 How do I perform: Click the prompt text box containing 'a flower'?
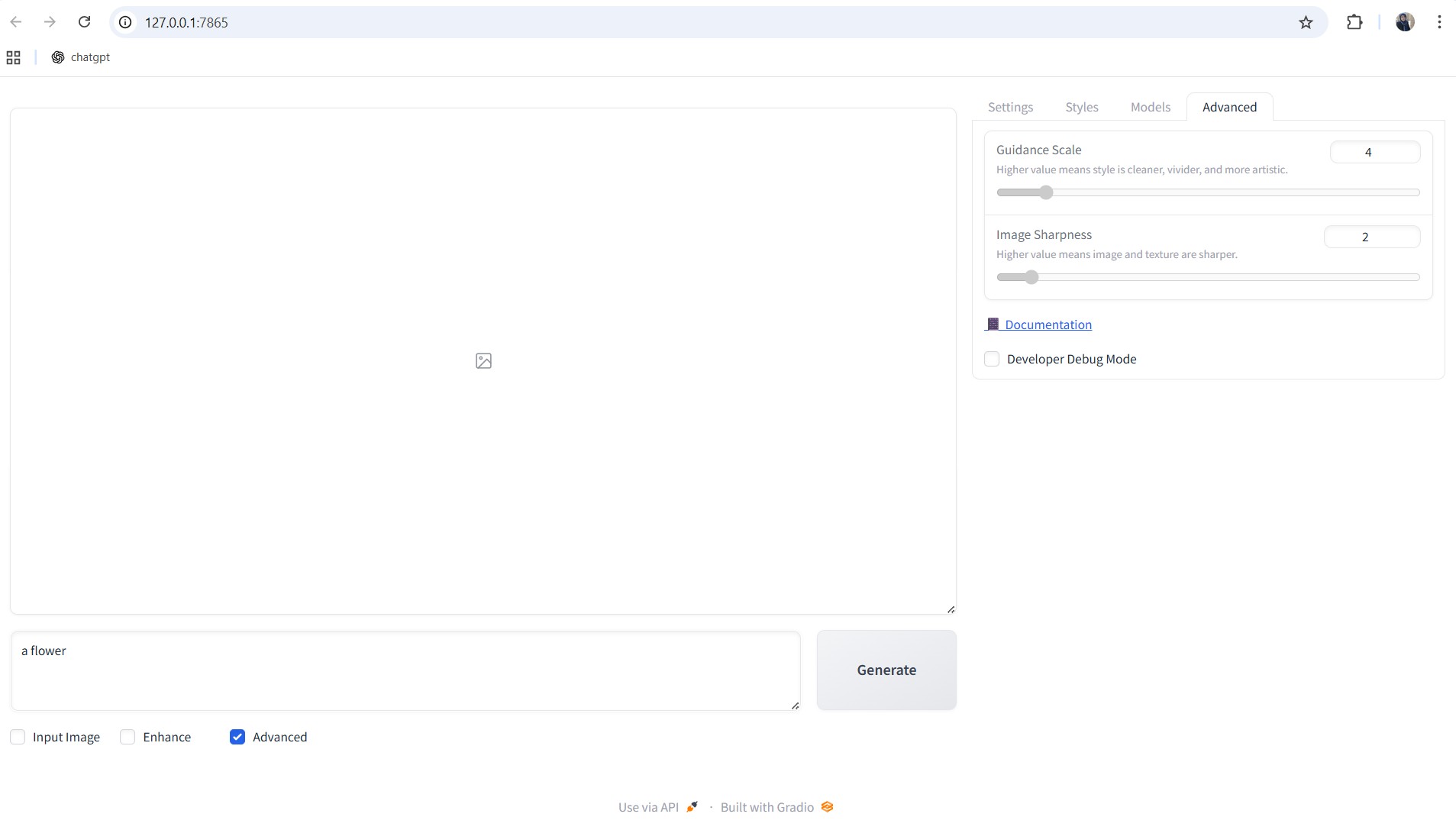click(x=405, y=670)
